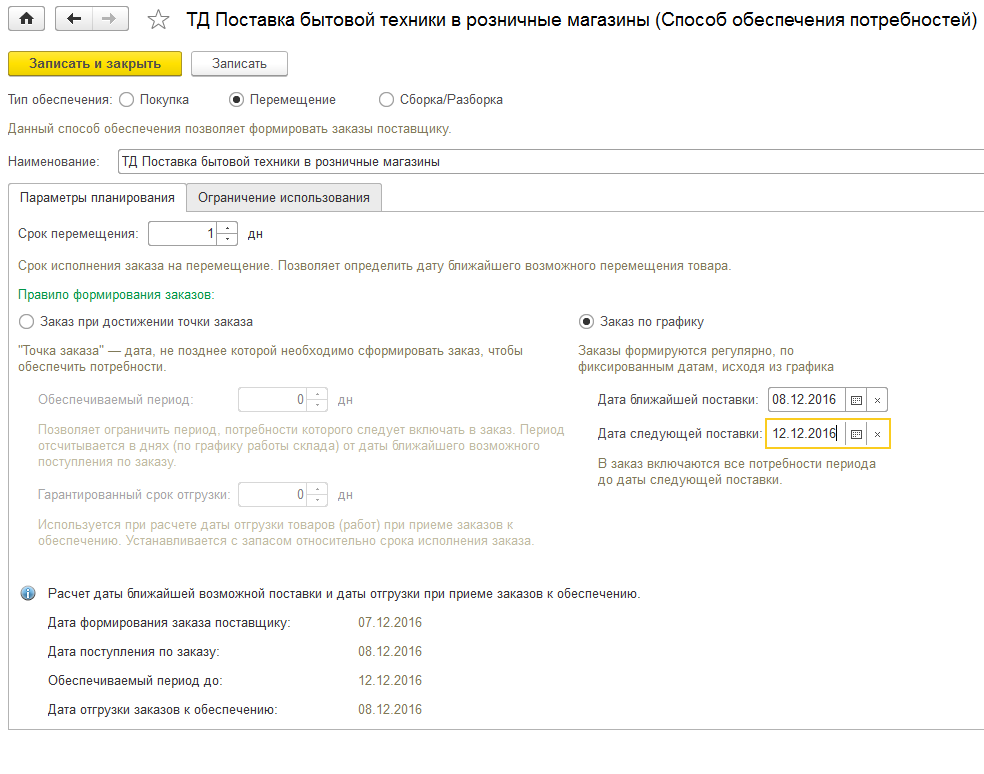The width and height of the screenshot is (984, 774).
Task: Select the Сборка/Разборка supply type
Action: coord(386,100)
